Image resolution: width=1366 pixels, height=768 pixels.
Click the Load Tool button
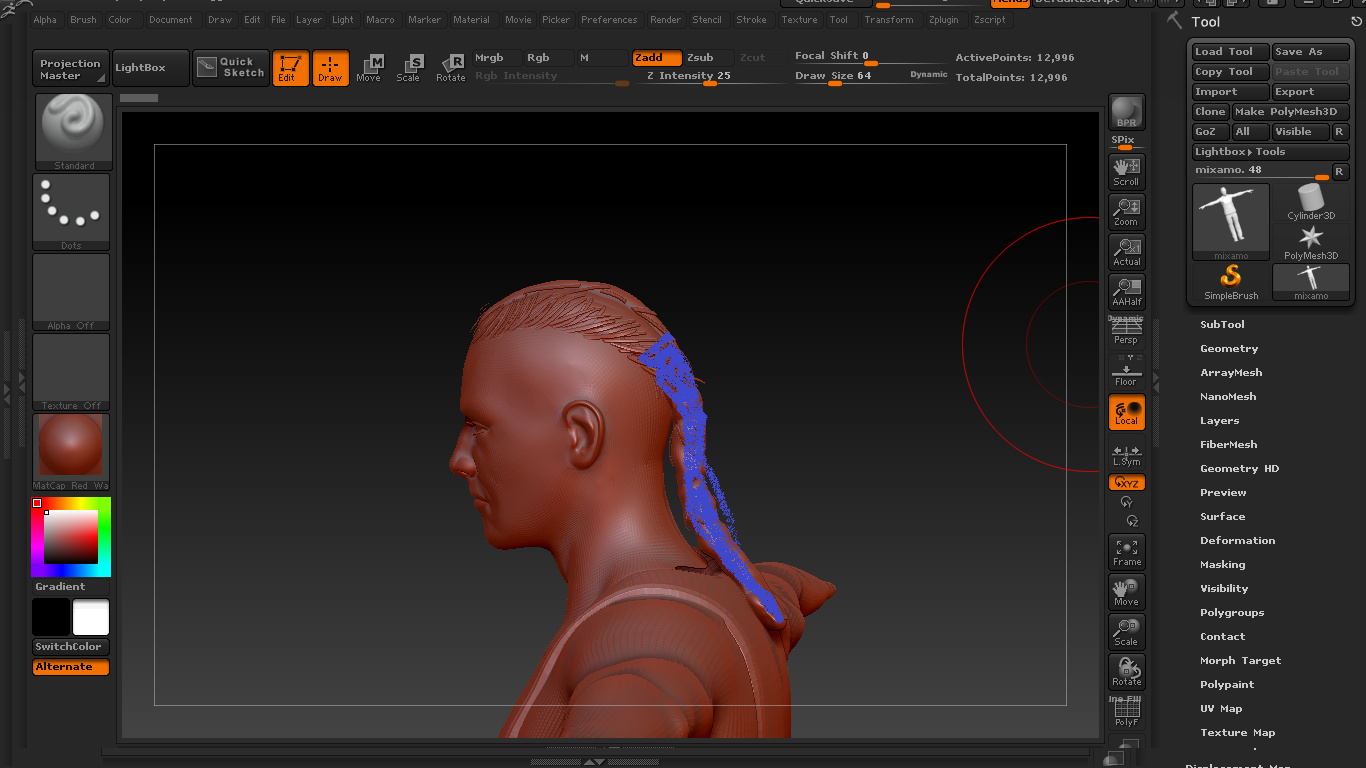pos(1230,52)
